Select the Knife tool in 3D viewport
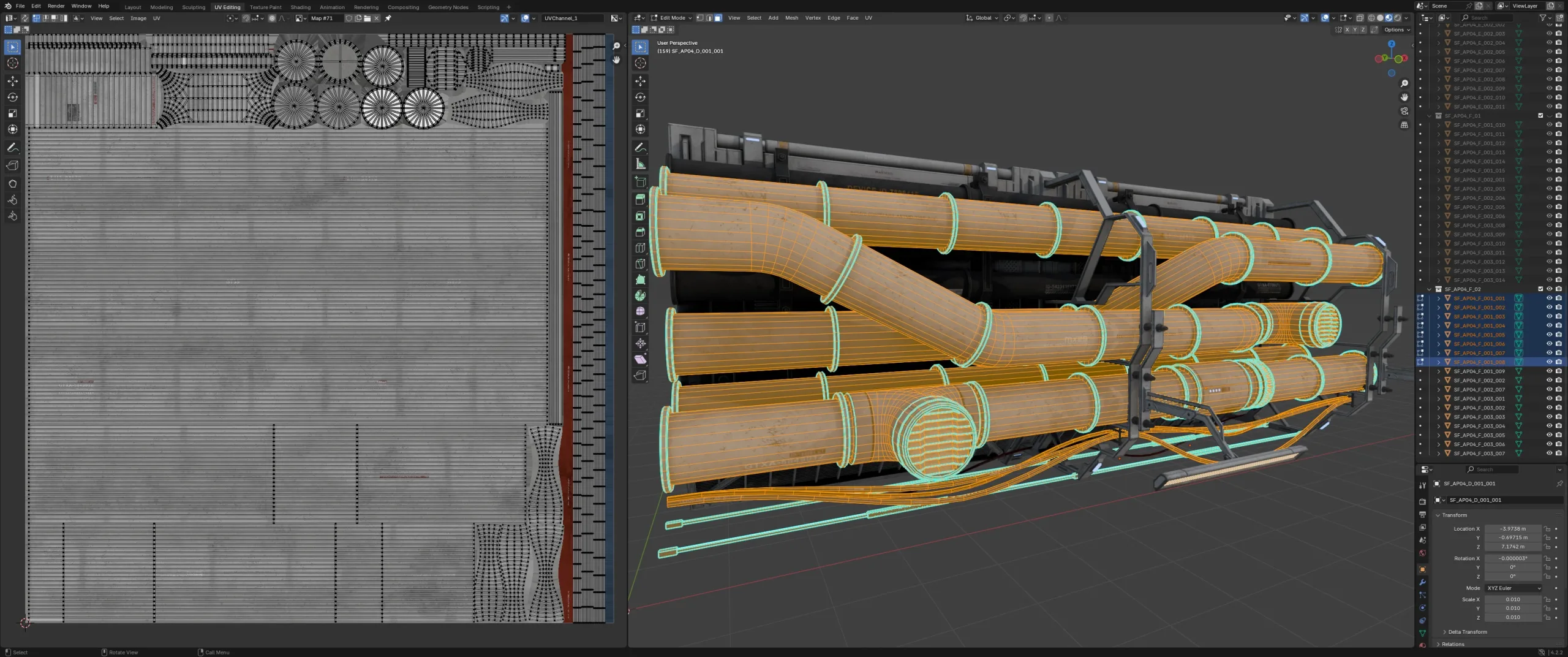 pyautogui.click(x=640, y=264)
